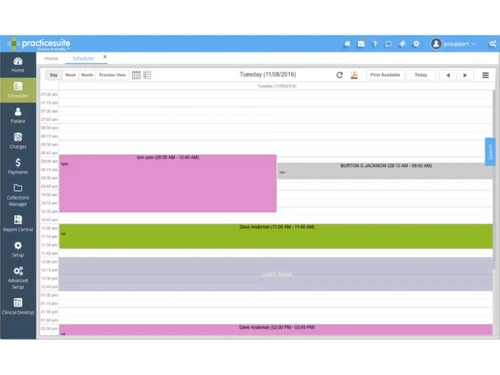500x375 pixels.
Task: Close the Scheduler tab
Action: [105, 57]
